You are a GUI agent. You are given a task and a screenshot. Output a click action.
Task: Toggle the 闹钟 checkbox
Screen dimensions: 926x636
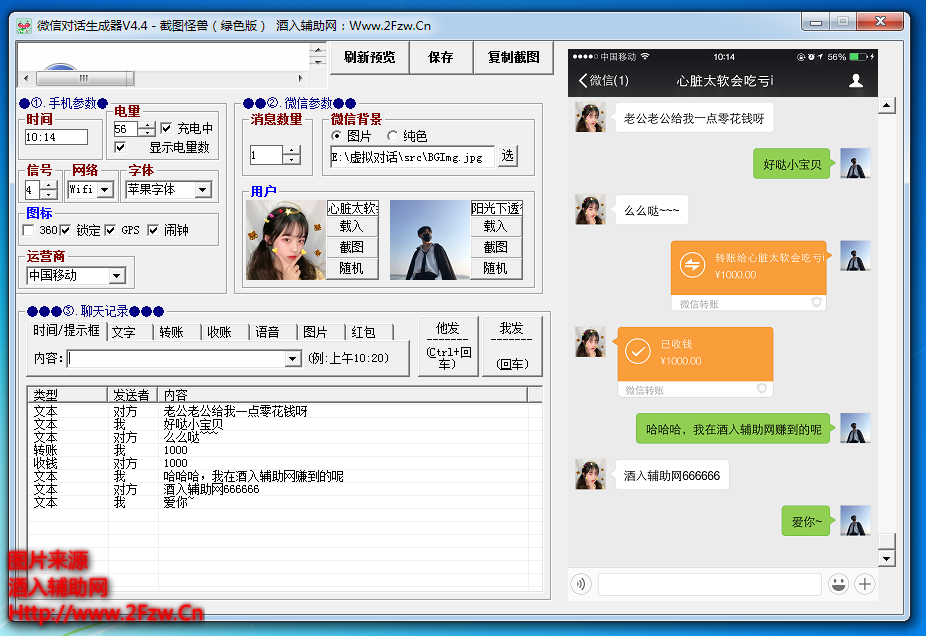(x=153, y=230)
